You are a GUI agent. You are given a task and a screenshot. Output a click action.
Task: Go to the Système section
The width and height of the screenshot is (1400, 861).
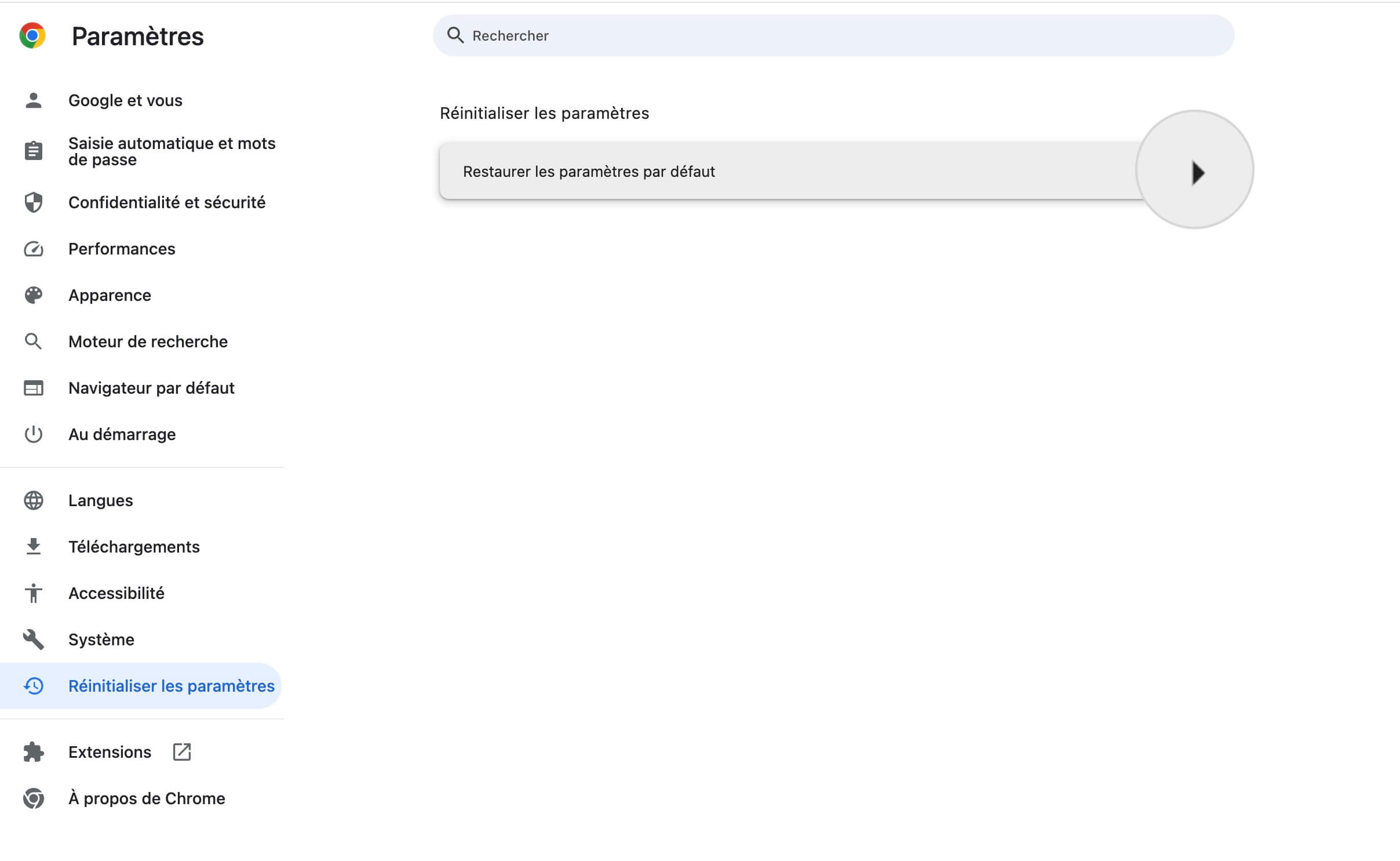click(x=101, y=640)
